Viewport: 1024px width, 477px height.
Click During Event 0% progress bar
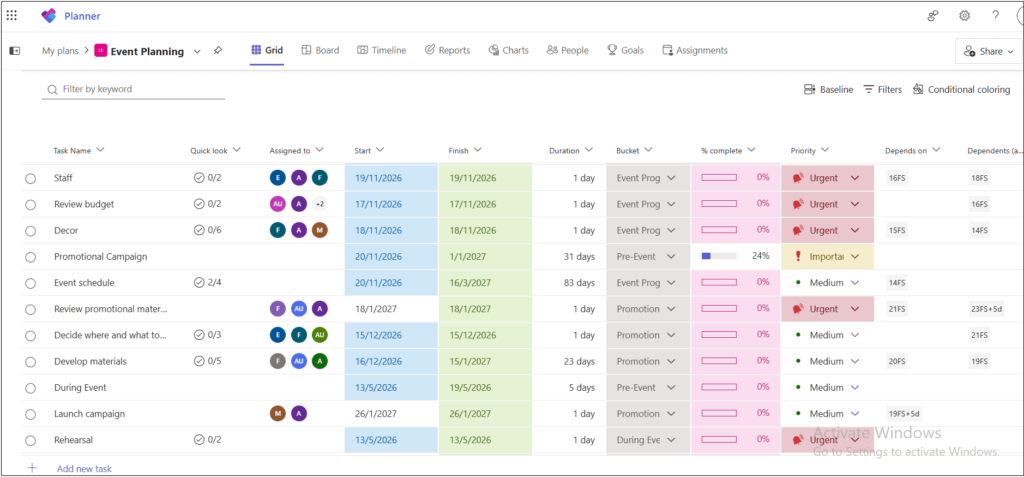(x=719, y=387)
